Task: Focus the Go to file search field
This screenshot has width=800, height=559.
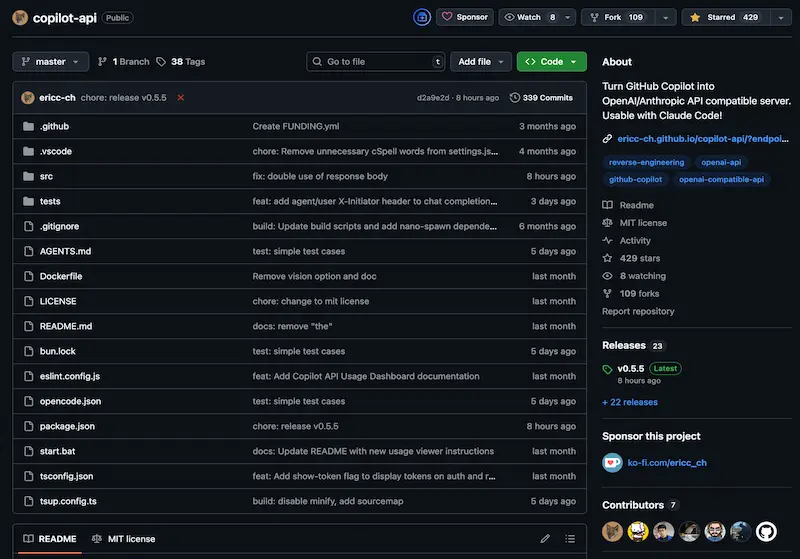Action: point(376,62)
